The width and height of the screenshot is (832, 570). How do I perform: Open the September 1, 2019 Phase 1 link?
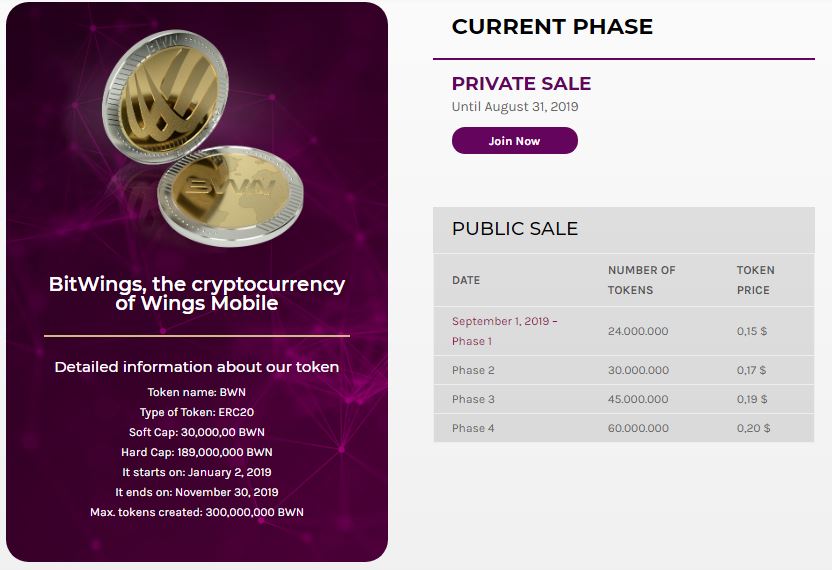[x=505, y=331]
